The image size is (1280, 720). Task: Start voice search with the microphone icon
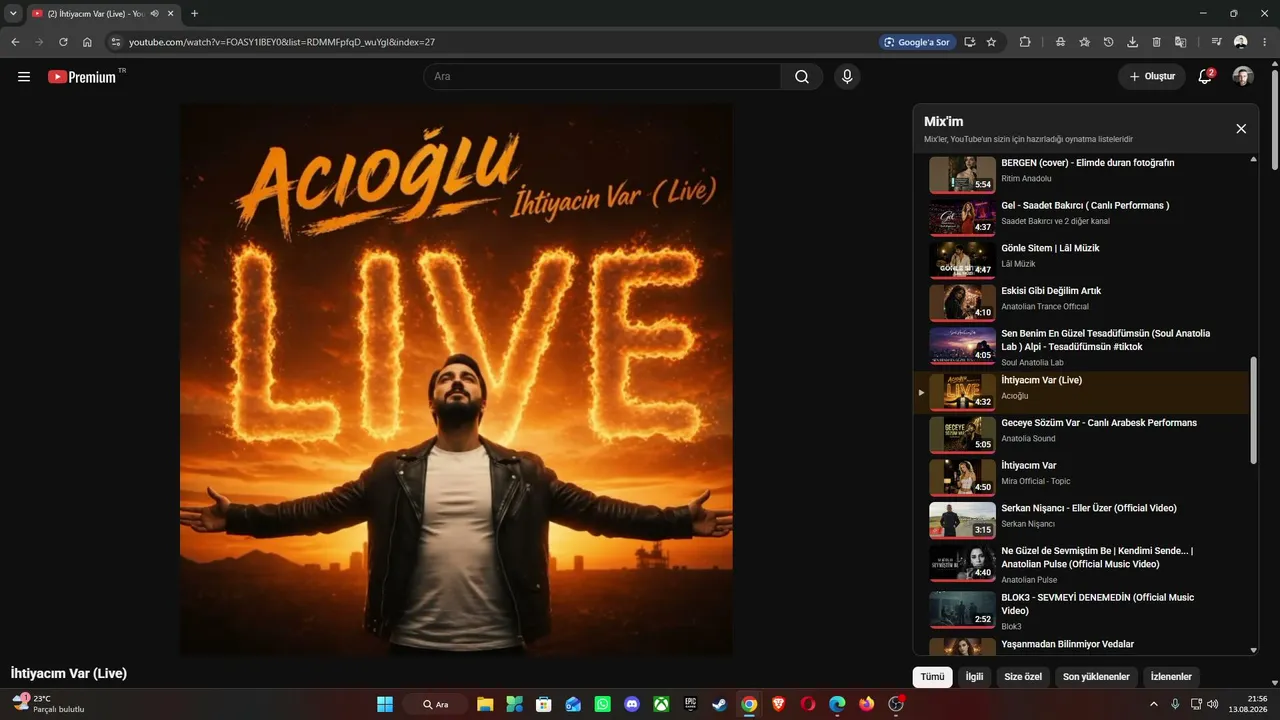click(847, 77)
